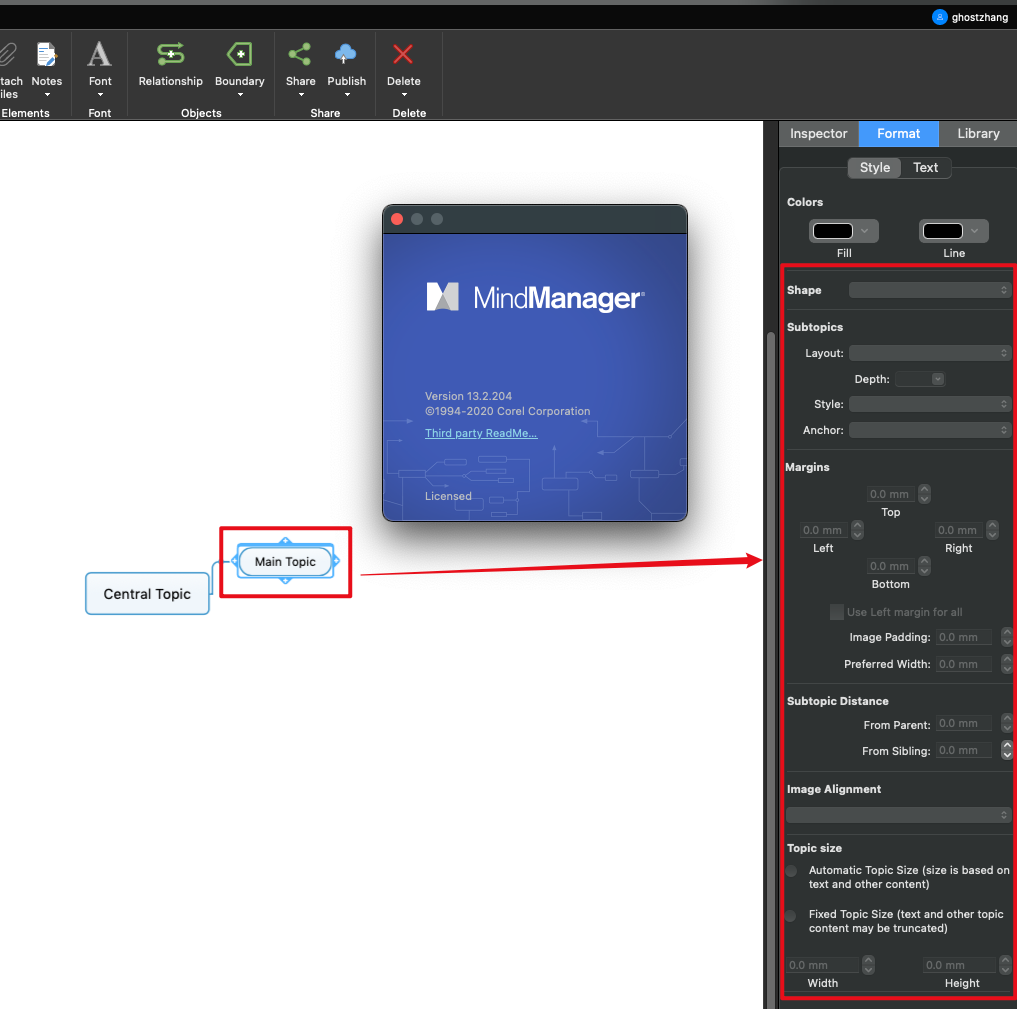Click the red Delete icon
Viewport: 1017px width, 1009px height.
(x=403, y=55)
